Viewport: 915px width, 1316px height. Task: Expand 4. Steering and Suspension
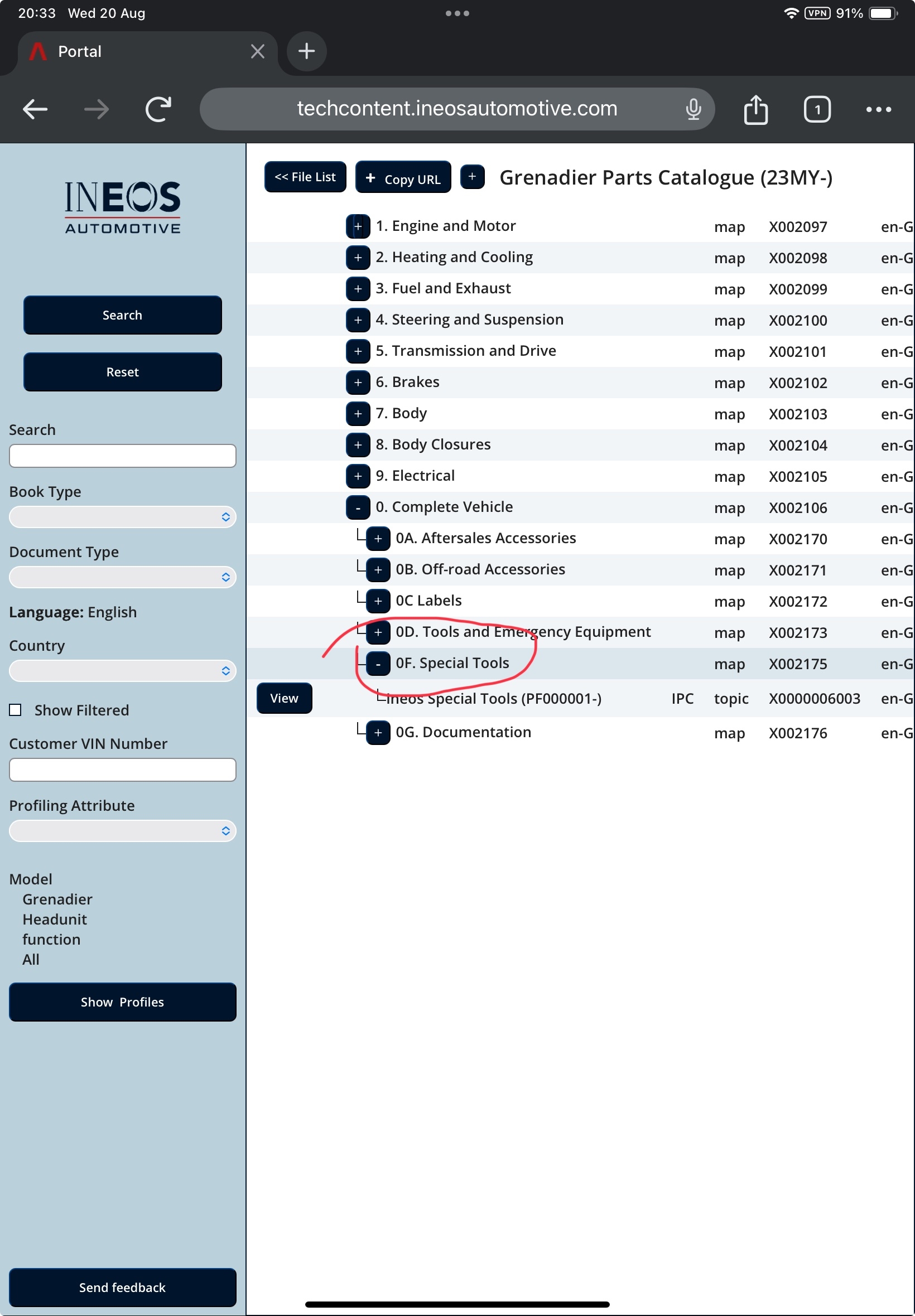358,320
